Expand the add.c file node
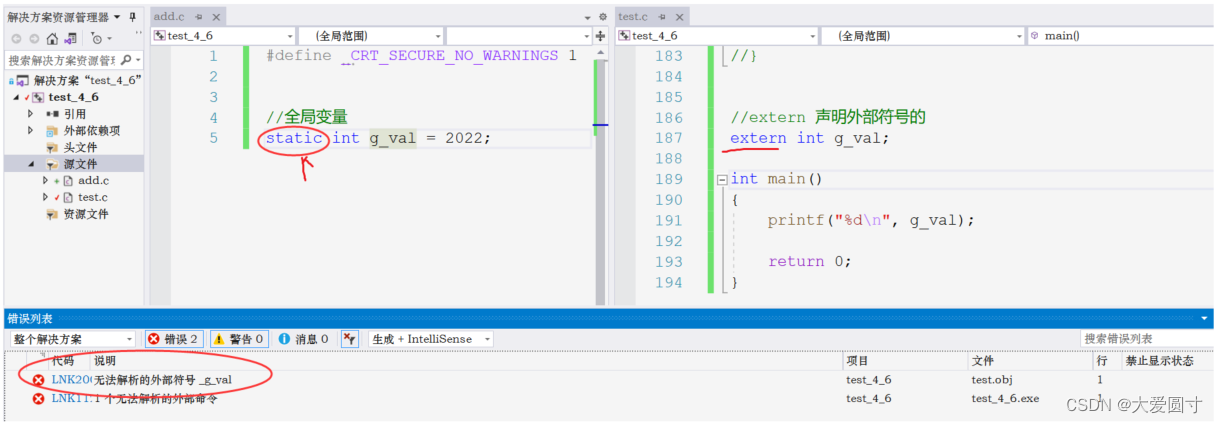Screen dimensions: 1218x423 coord(45,181)
